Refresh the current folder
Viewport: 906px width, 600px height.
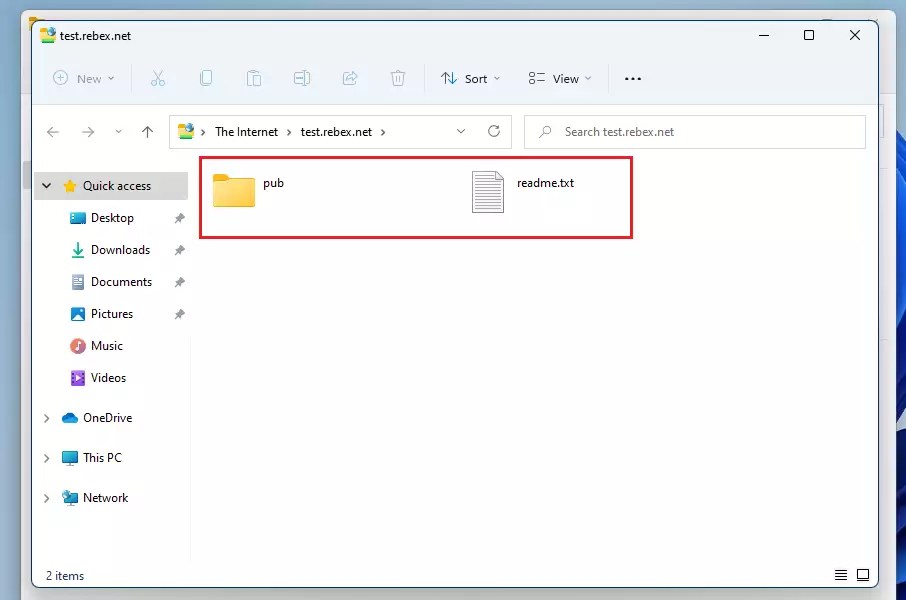click(493, 132)
